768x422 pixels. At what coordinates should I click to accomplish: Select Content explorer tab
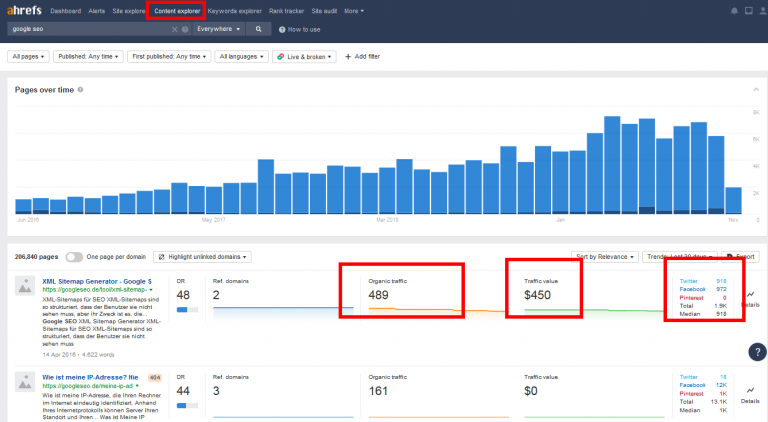(x=177, y=11)
